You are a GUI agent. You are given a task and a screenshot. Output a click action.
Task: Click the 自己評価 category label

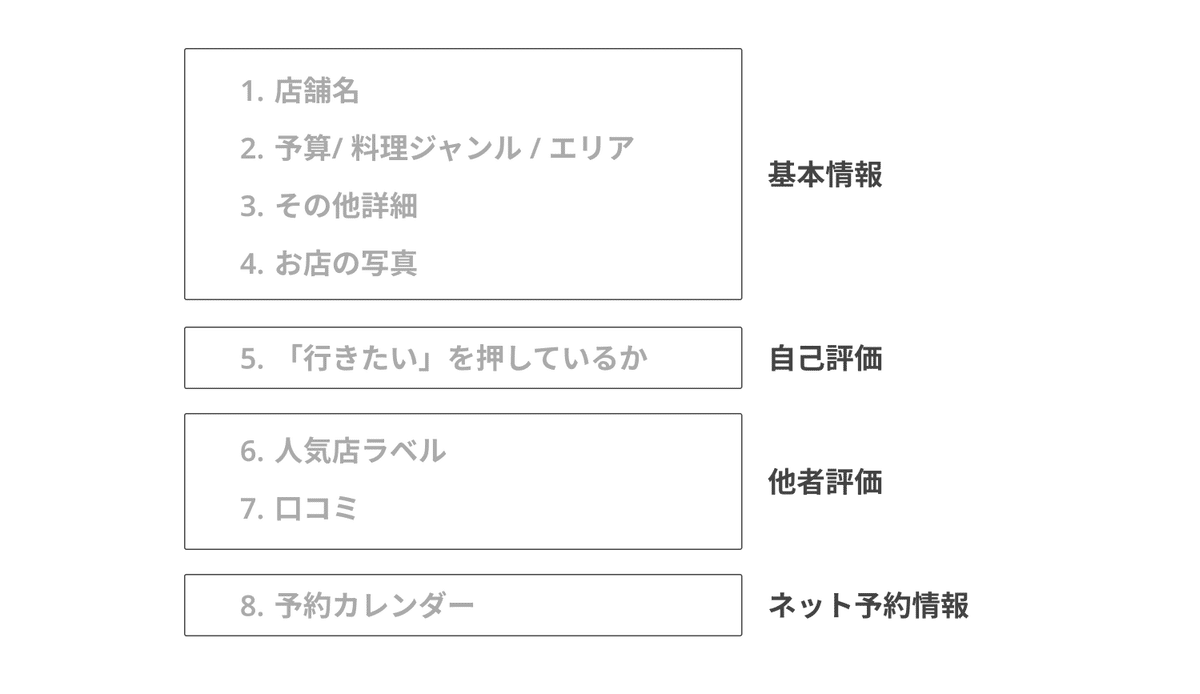pyautogui.click(x=825, y=358)
